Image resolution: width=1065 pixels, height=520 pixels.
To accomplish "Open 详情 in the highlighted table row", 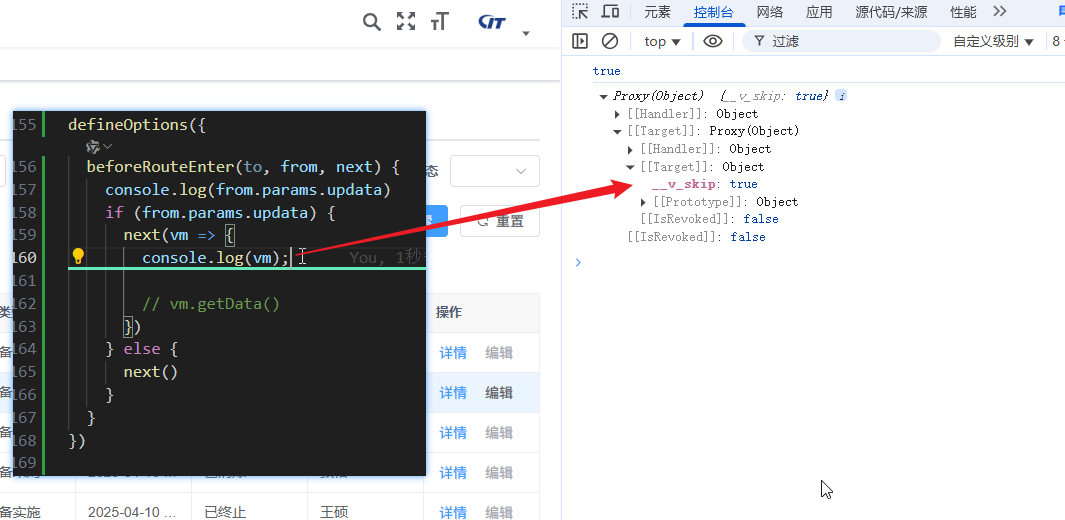I will 453,392.
